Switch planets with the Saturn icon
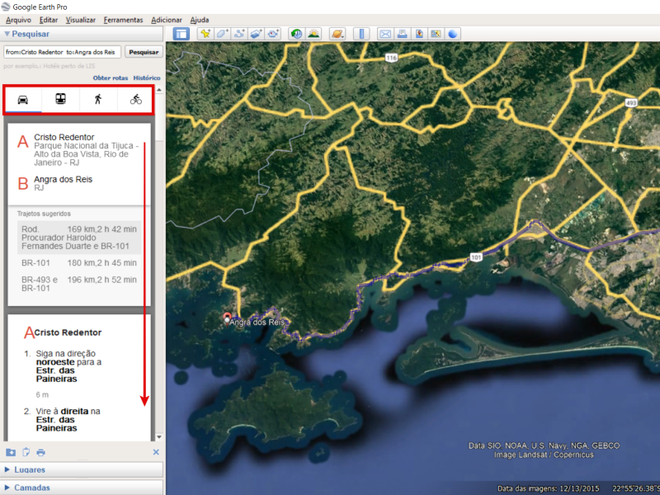This screenshot has height=495, width=660. click(338, 34)
